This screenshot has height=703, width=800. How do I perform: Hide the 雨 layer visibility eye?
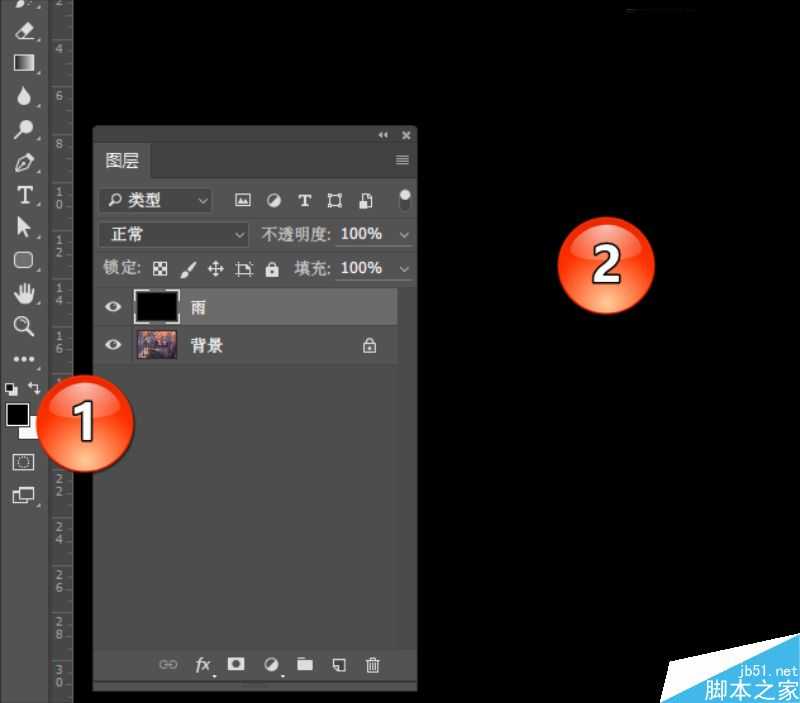pyautogui.click(x=112, y=307)
